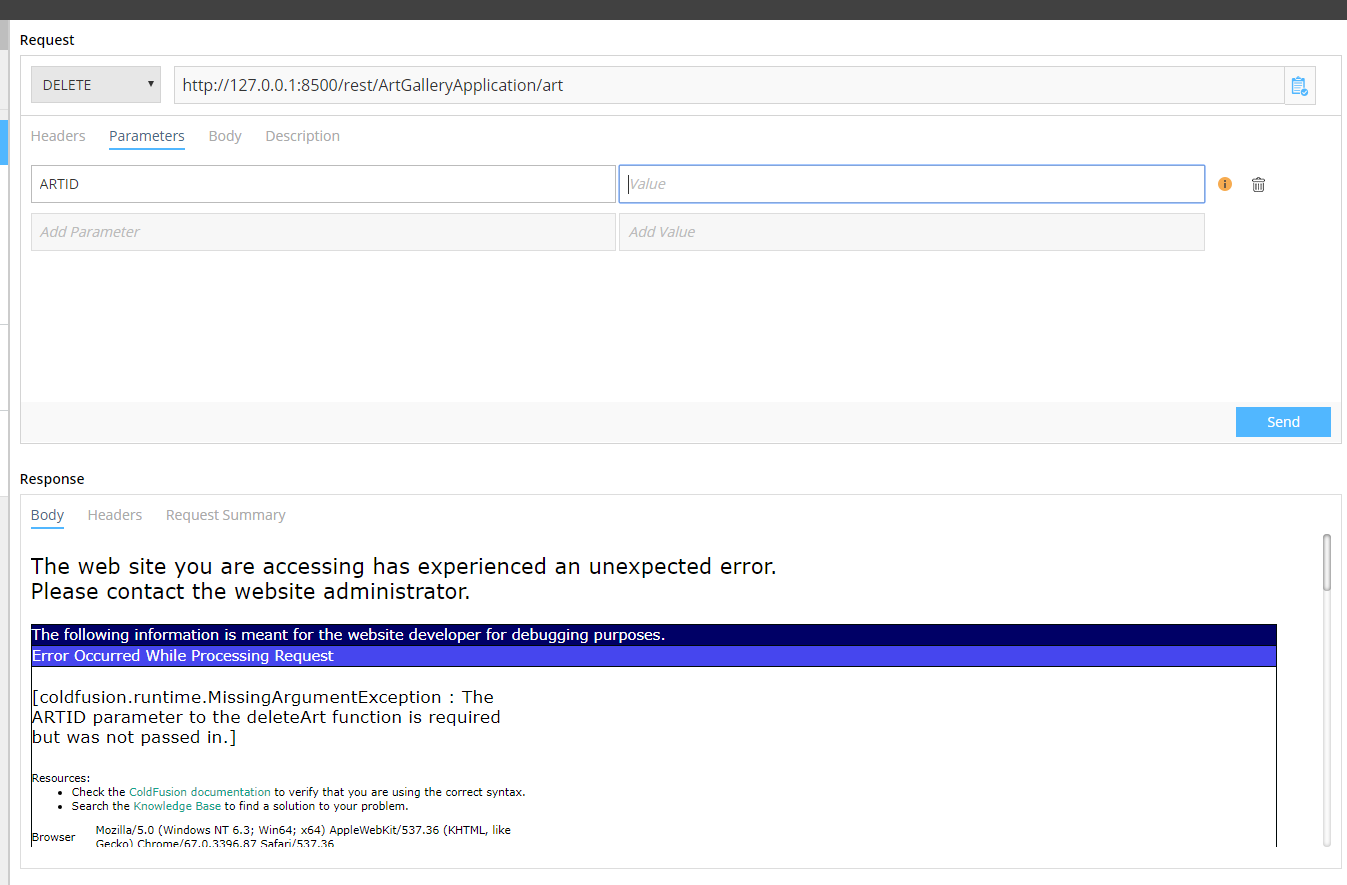Click the clipboard icon beside the URL field
1347x885 pixels.
coord(1299,86)
